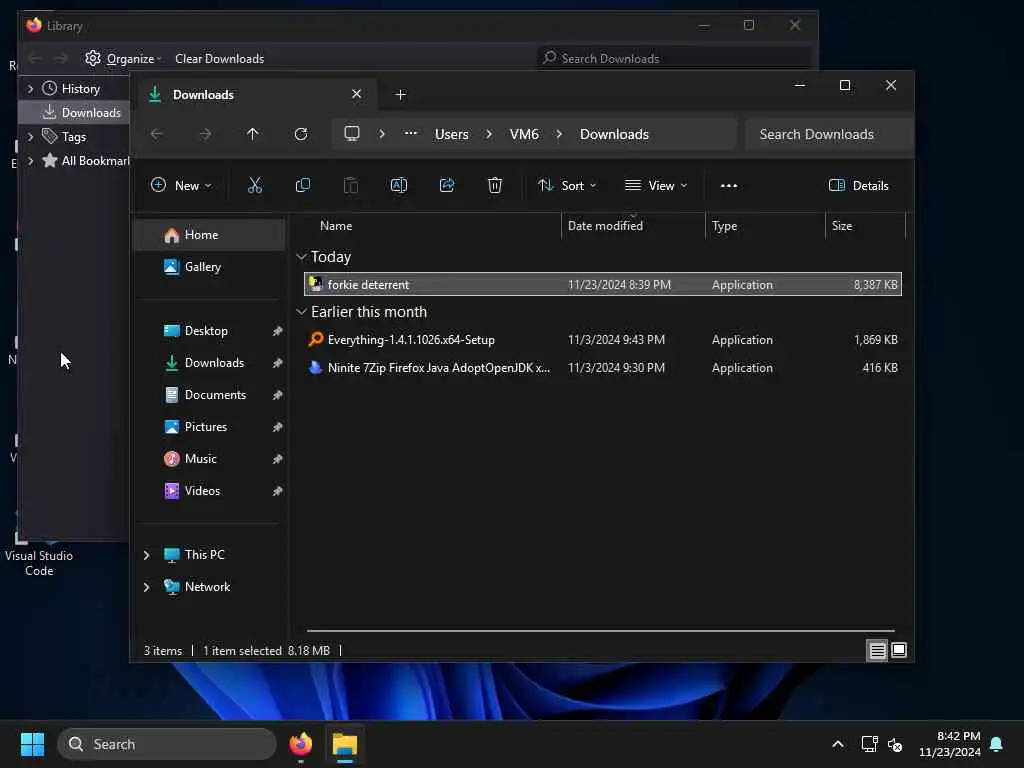
Task: Open Home in the navigation pane
Action: (x=210, y=235)
